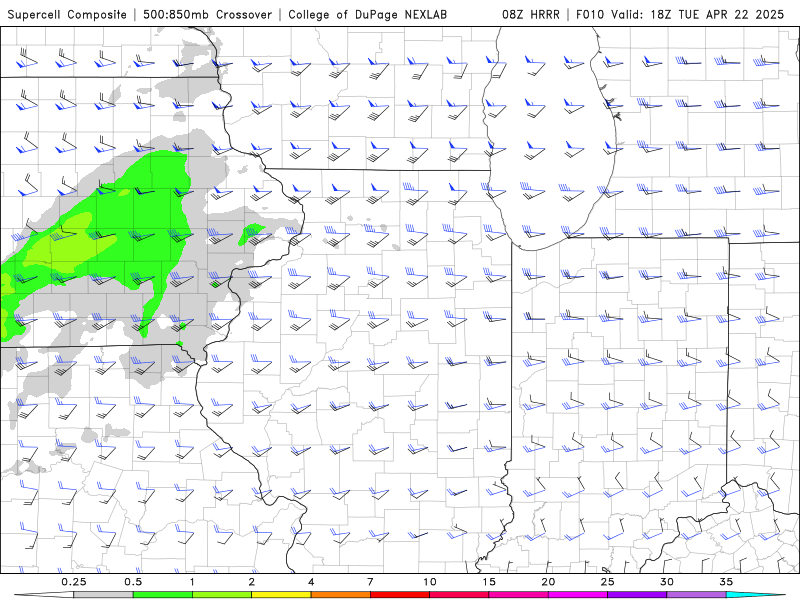This screenshot has height=600, width=800.
Task: Select the dark purple 25–30 colorbar segment
Action: tap(637, 595)
